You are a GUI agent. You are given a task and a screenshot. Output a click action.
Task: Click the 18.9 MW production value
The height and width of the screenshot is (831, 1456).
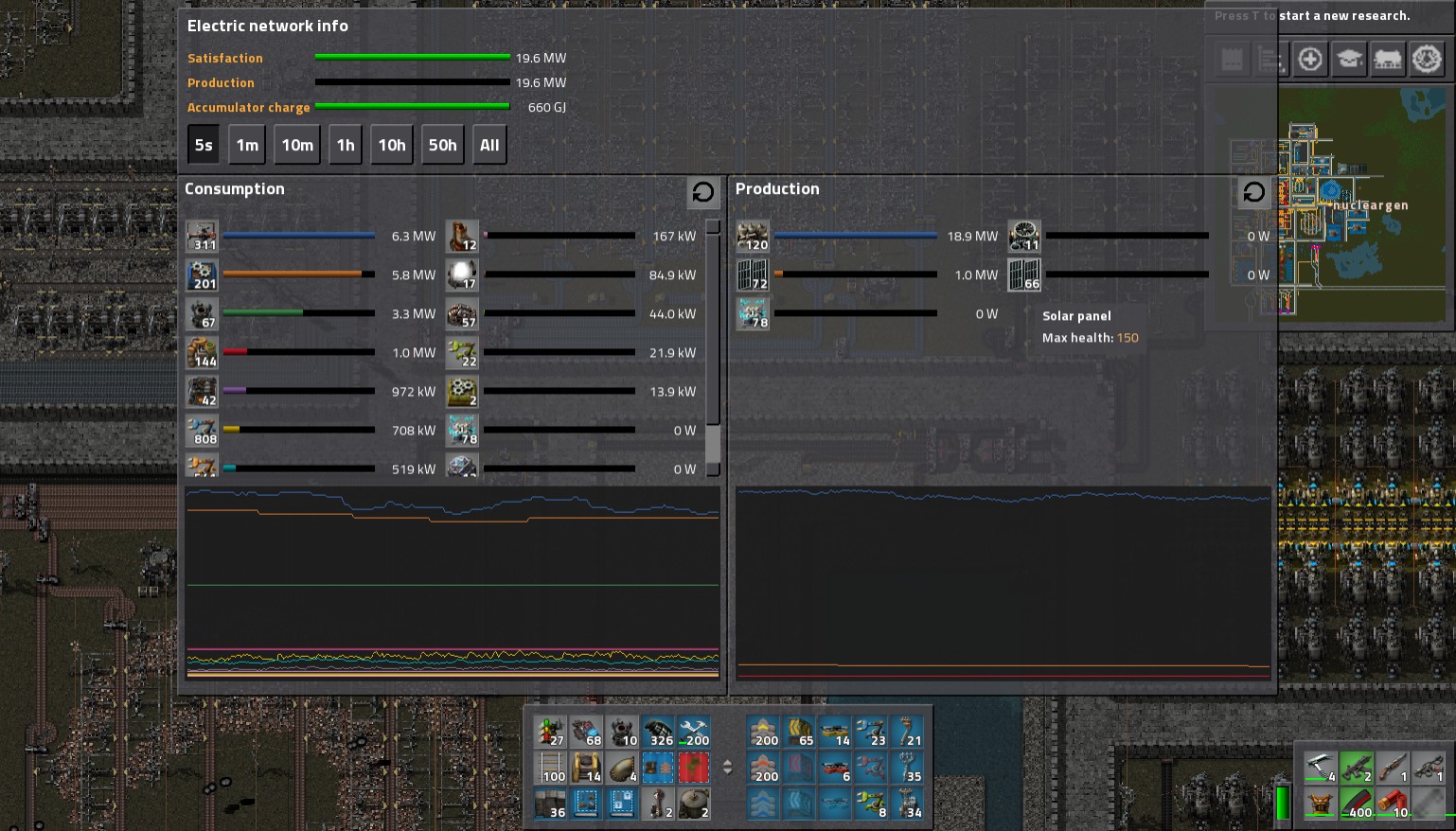(972, 236)
